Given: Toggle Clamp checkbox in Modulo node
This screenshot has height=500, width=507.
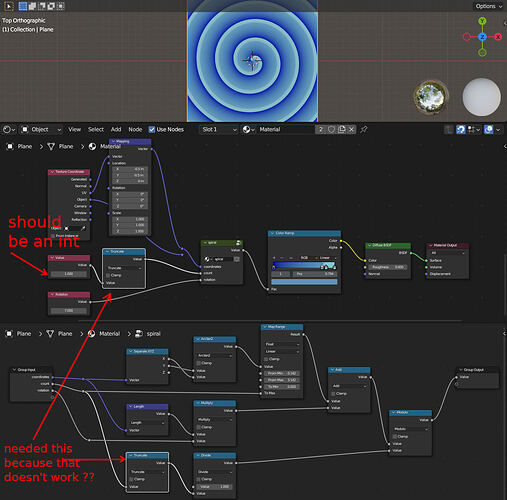Looking at the screenshot, I should [x=395, y=436].
